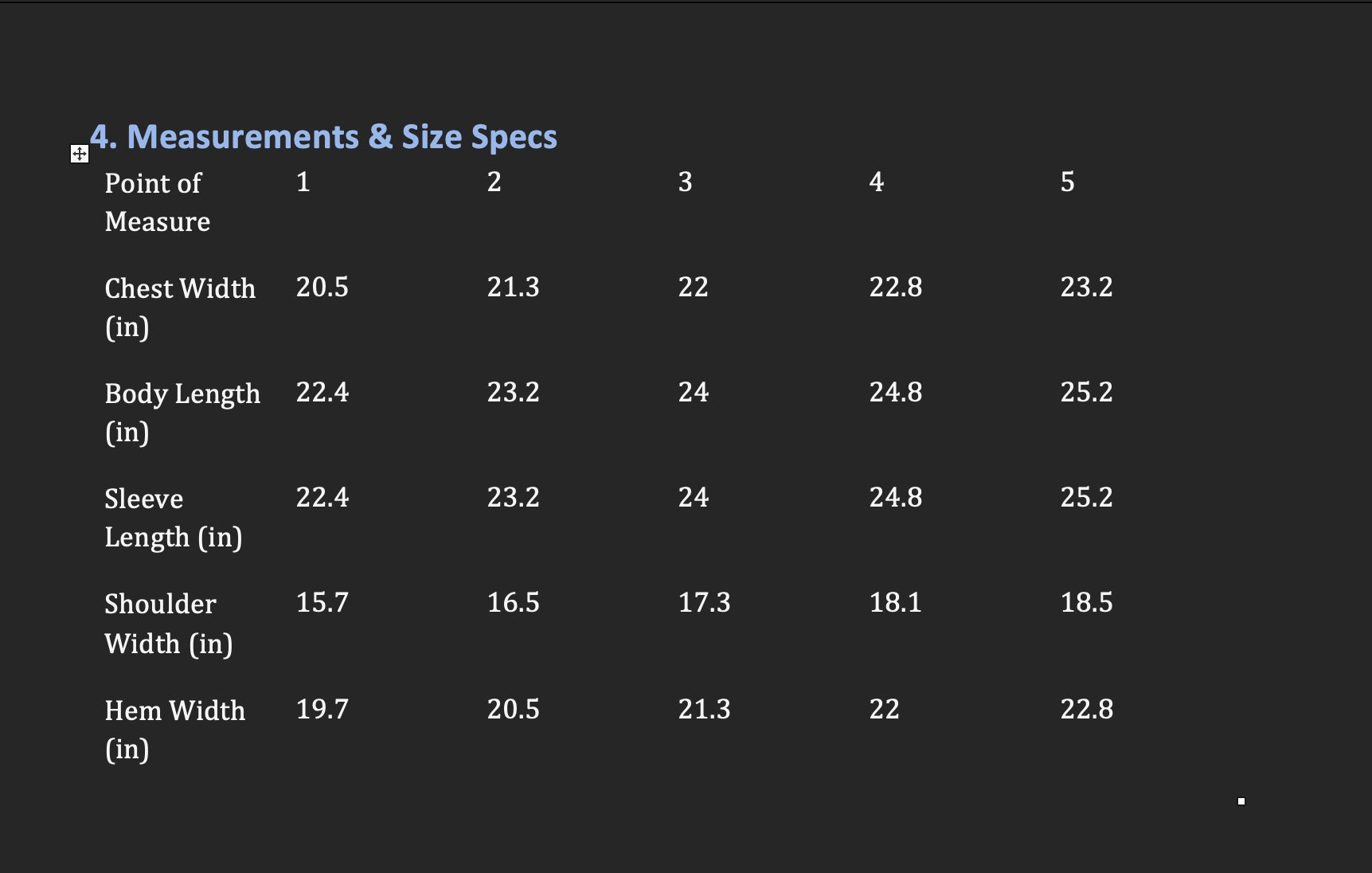Screen dimensions: 1372x873
Task: Click the table resize handle square
Action: tap(1241, 801)
